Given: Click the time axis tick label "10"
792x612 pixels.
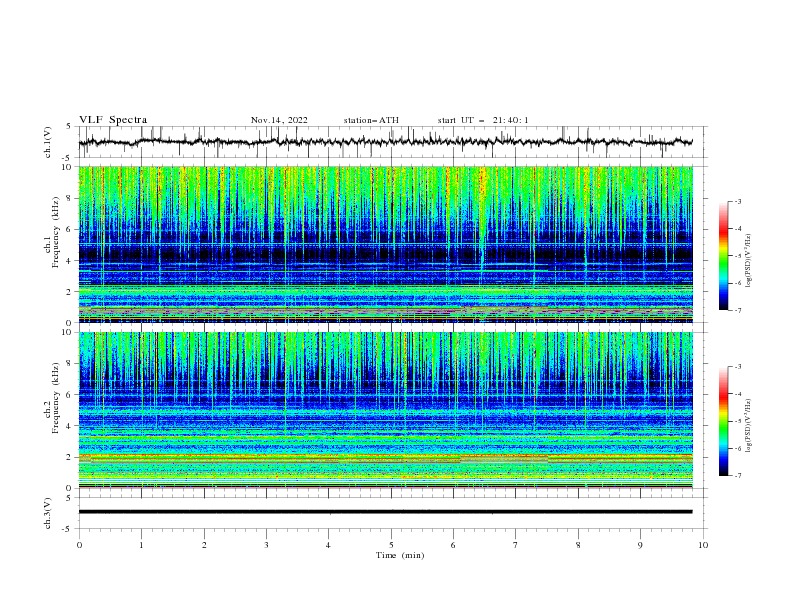Looking at the screenshot, I should 703,545.
